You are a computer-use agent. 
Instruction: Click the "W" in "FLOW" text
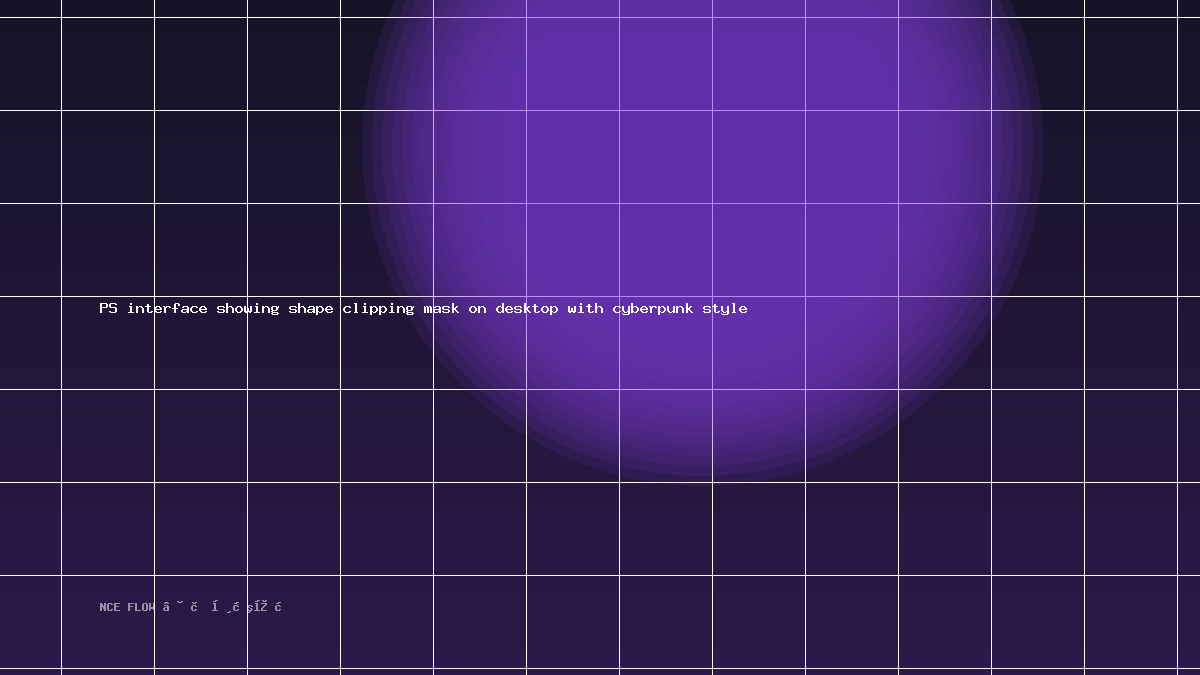[x=152, y=607]
